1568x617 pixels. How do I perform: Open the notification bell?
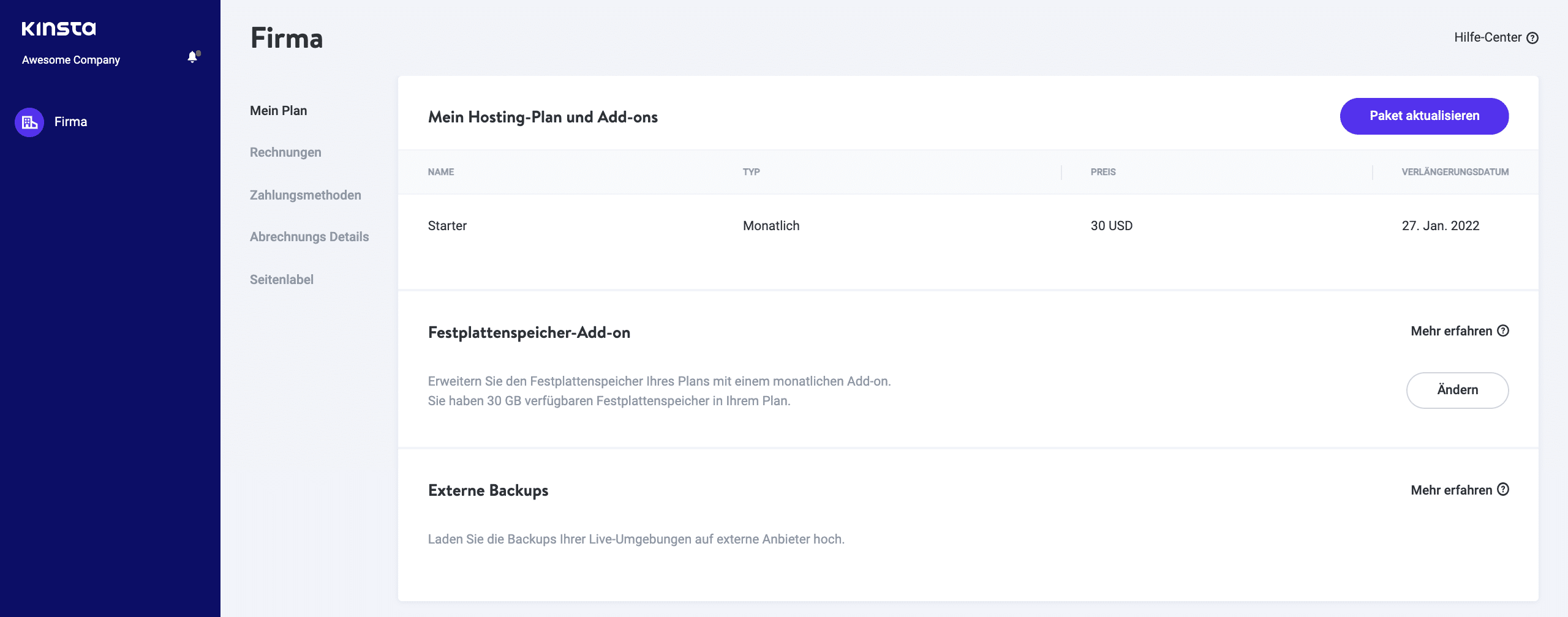pos(192,57)
